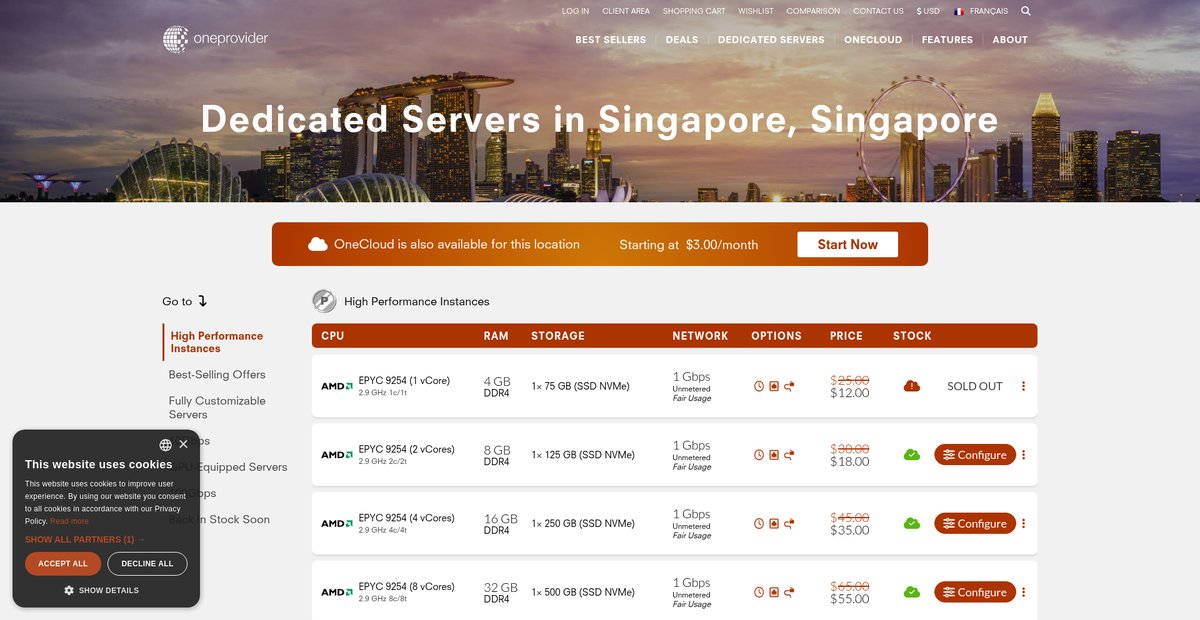
Task: Open the three-dot menu in 16 GB row
Action: coord(1023,523)
